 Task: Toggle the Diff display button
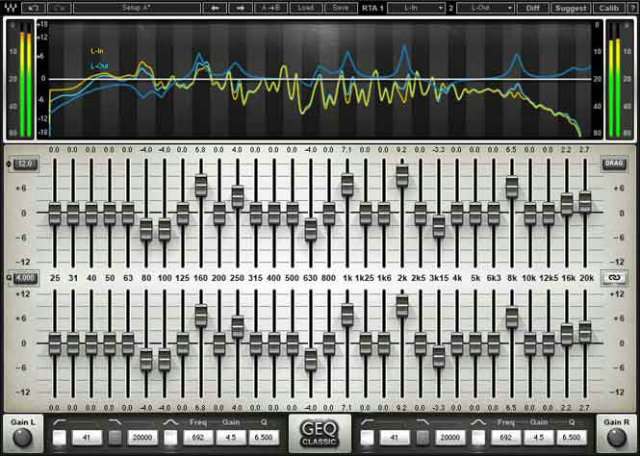(532, 8)
